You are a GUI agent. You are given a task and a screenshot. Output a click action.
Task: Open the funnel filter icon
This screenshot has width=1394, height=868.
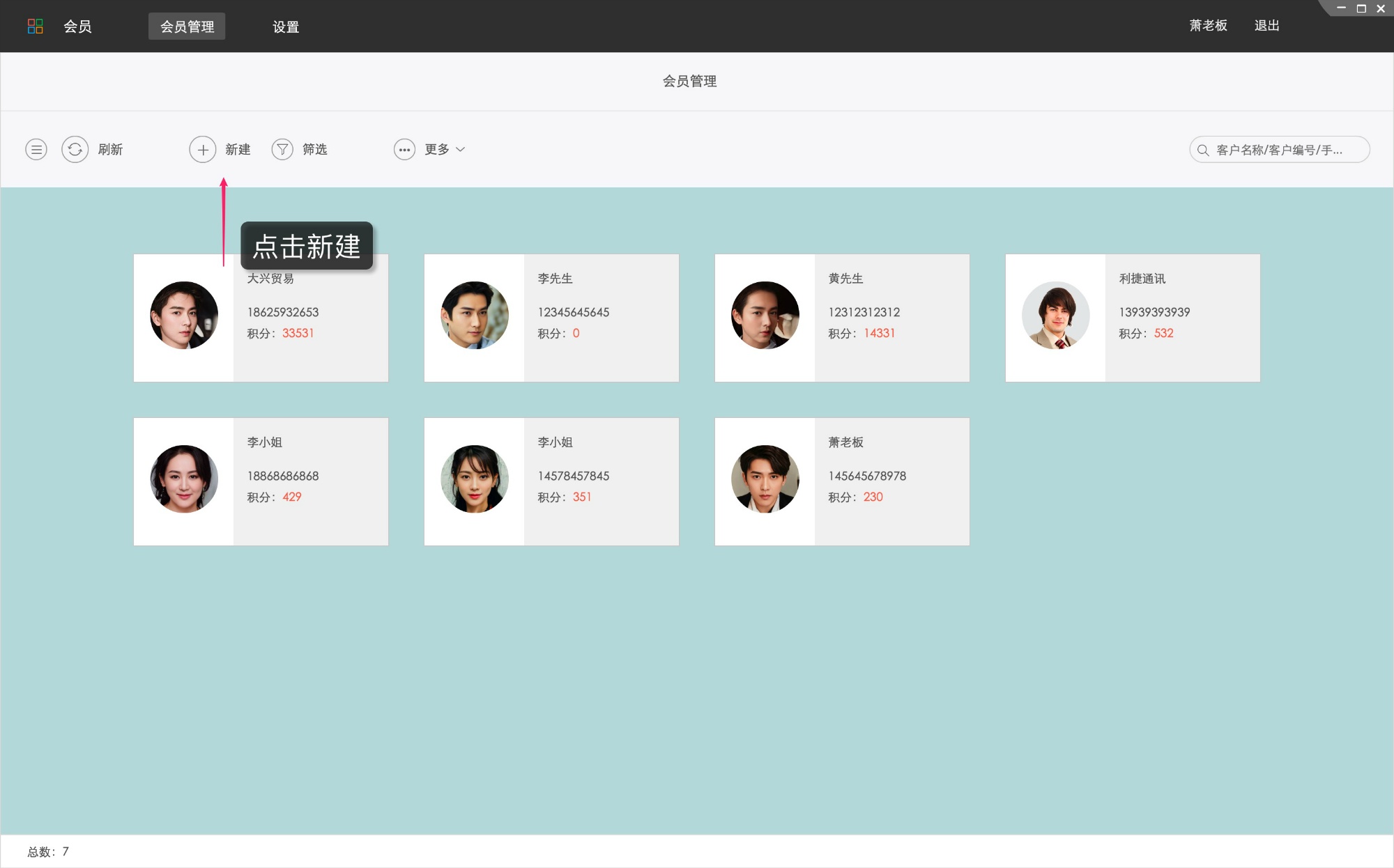(x=282, y=149)
